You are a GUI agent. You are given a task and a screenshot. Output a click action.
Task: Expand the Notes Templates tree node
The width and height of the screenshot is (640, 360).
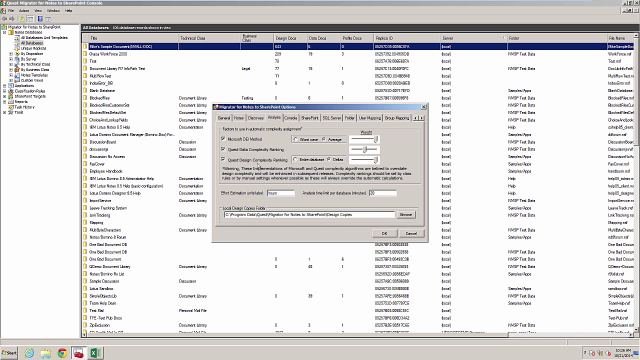[11, 75]
